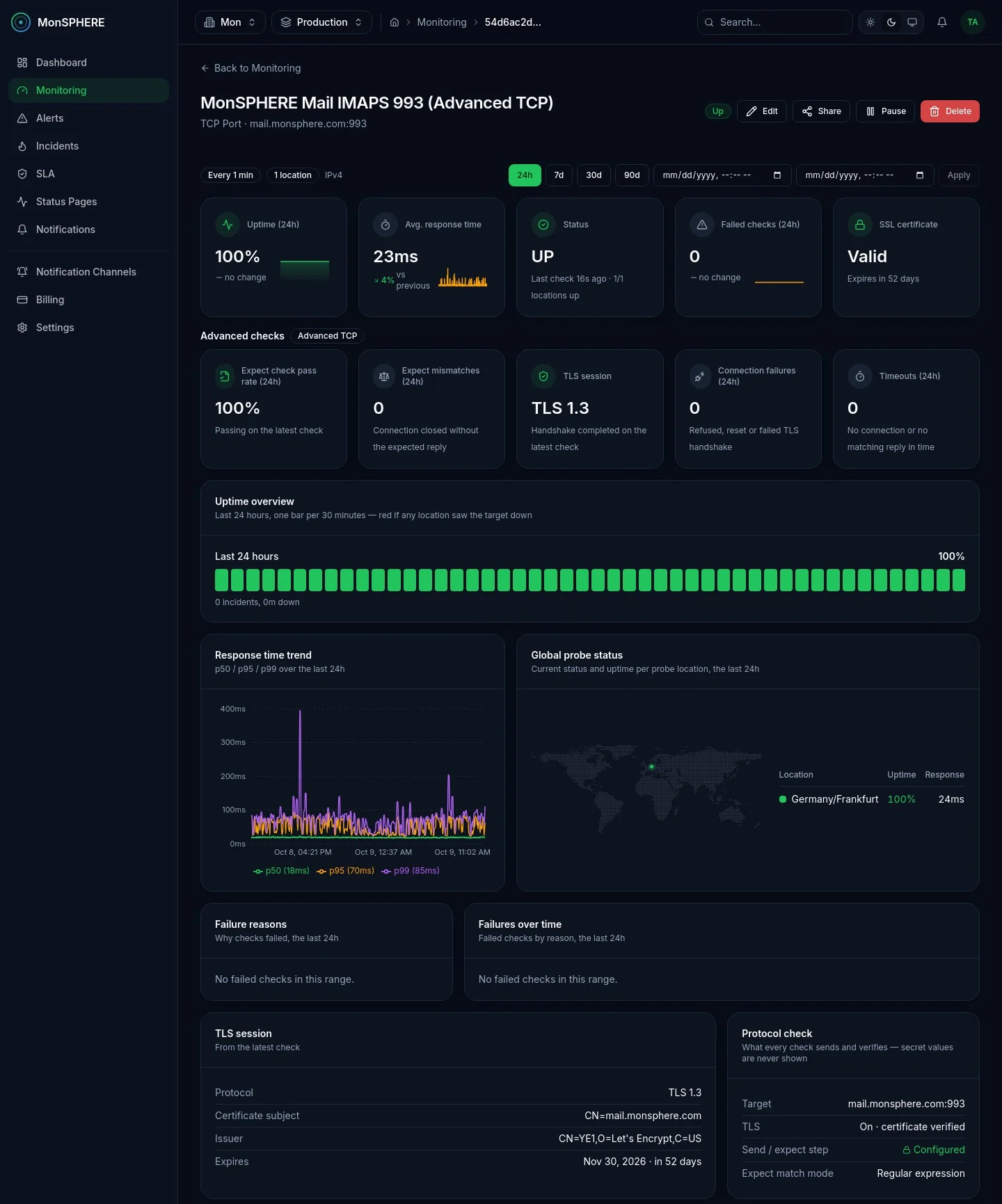Click the 1 location badge

292,175
